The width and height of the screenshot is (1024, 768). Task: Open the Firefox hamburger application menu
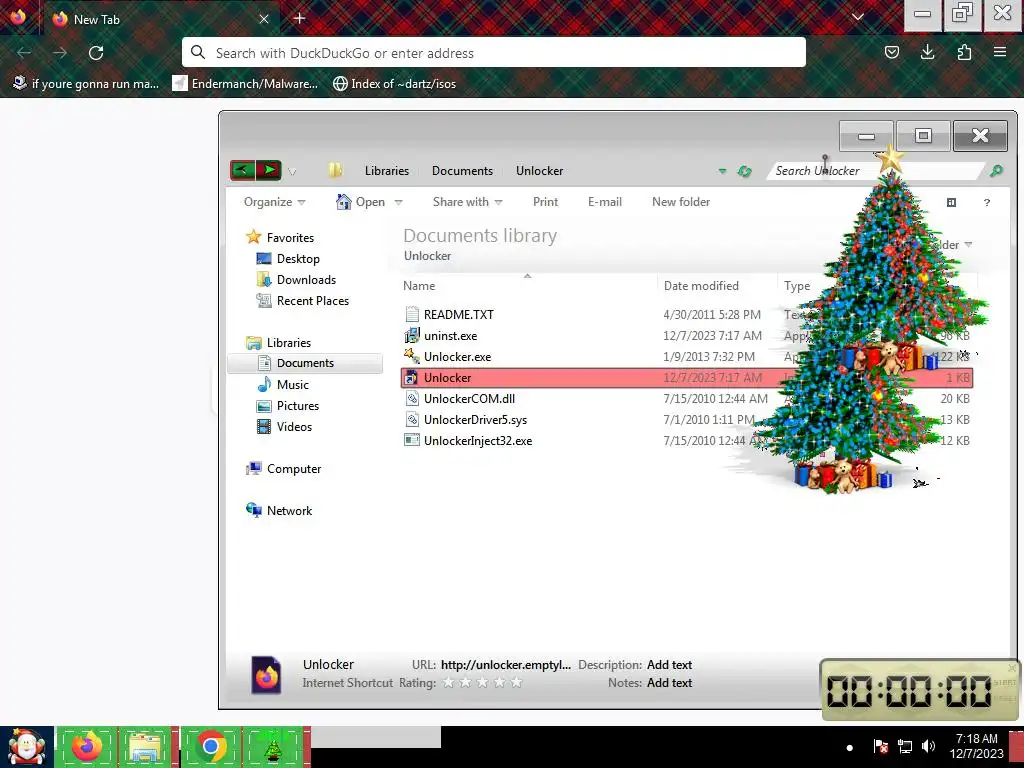(x=999, y=52)
